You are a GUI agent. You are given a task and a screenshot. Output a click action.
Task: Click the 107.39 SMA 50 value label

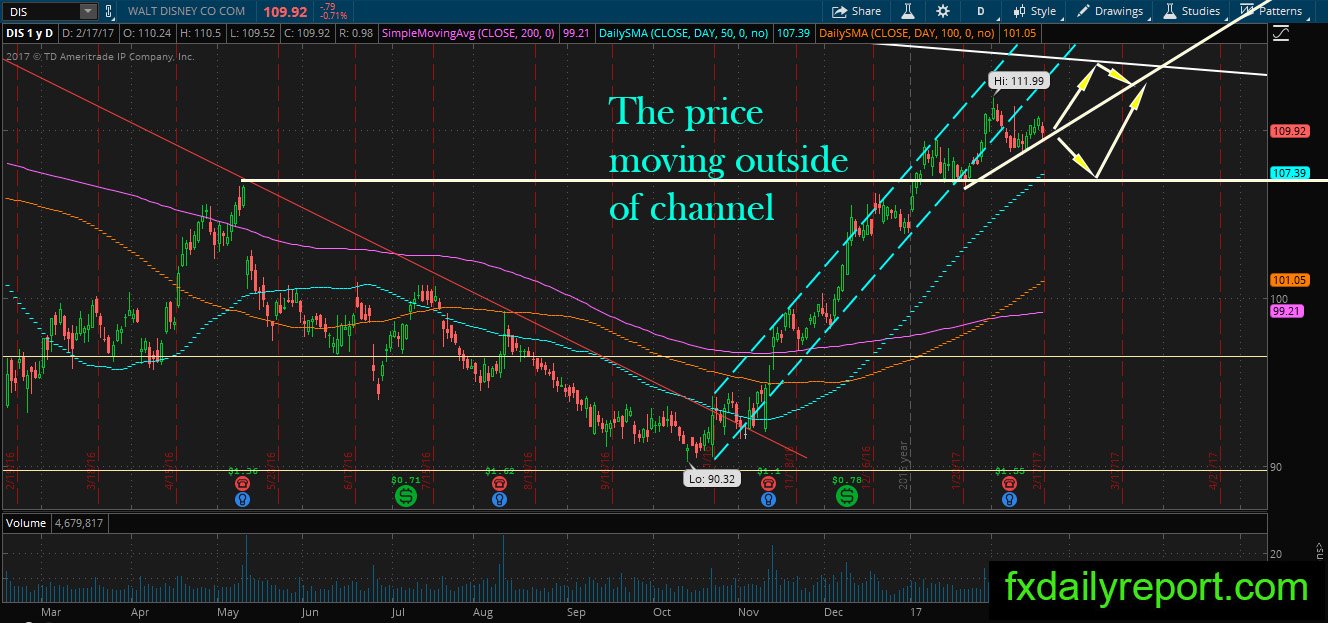[792, 33]
